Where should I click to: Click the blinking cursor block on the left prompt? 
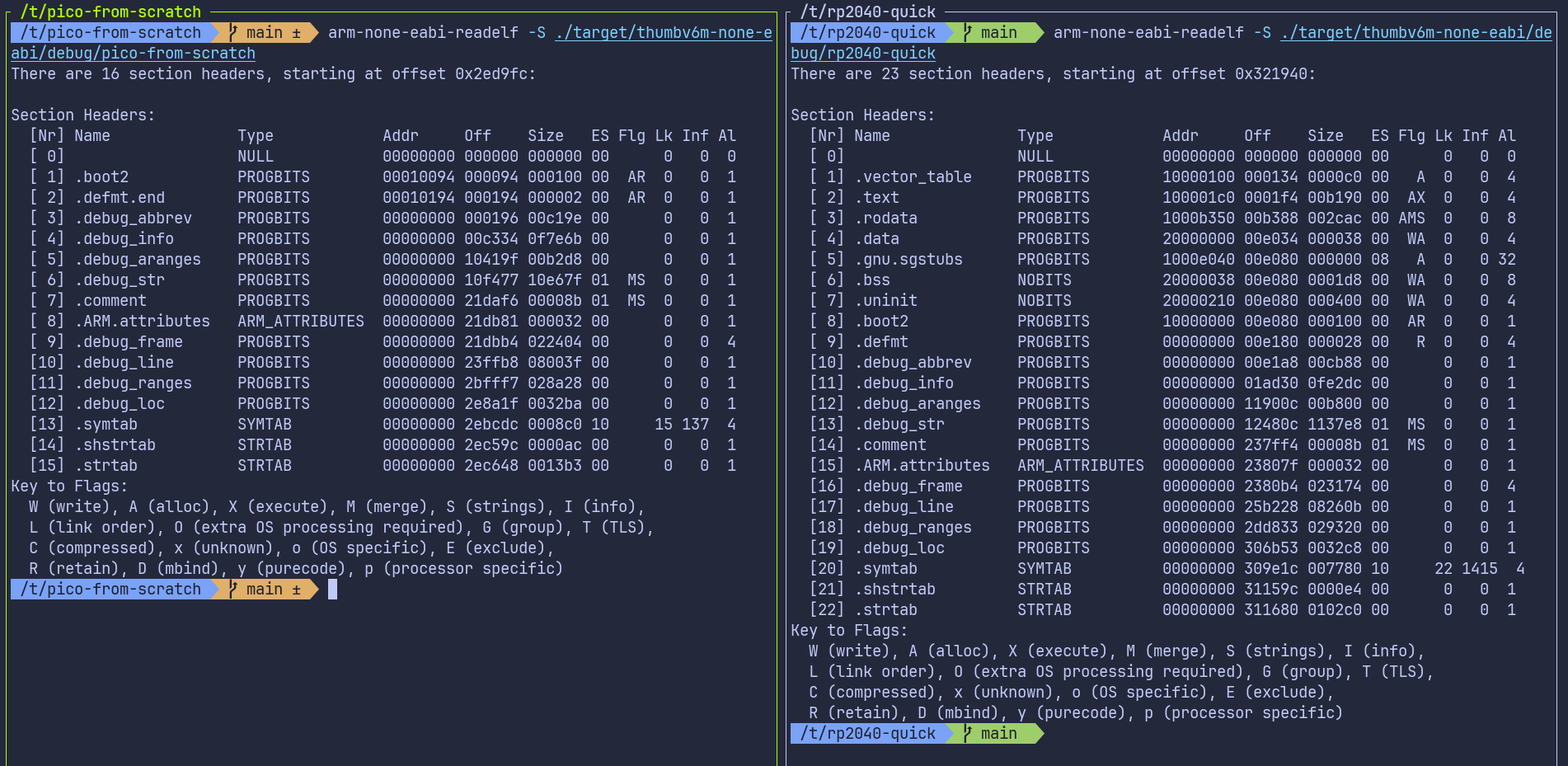[331, 589]
